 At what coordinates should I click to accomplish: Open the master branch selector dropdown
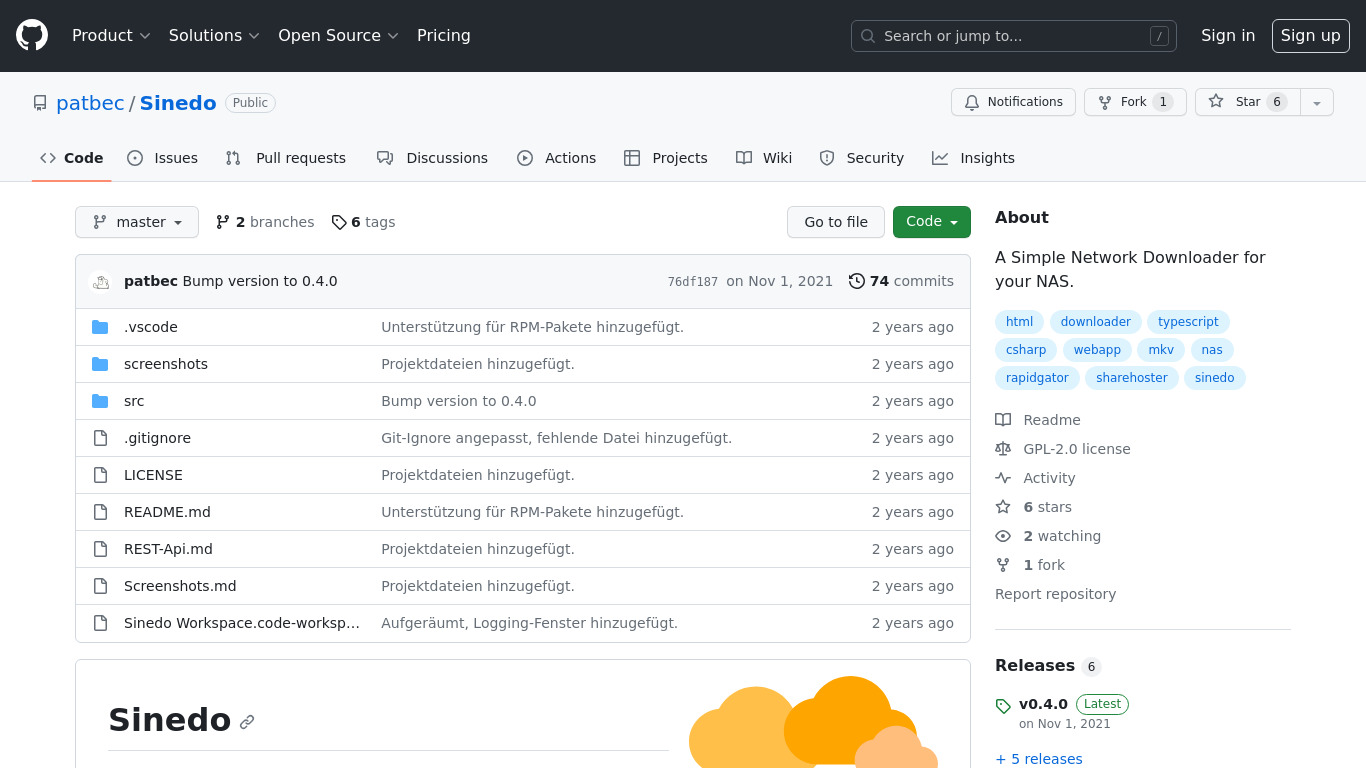coord(137,222)
